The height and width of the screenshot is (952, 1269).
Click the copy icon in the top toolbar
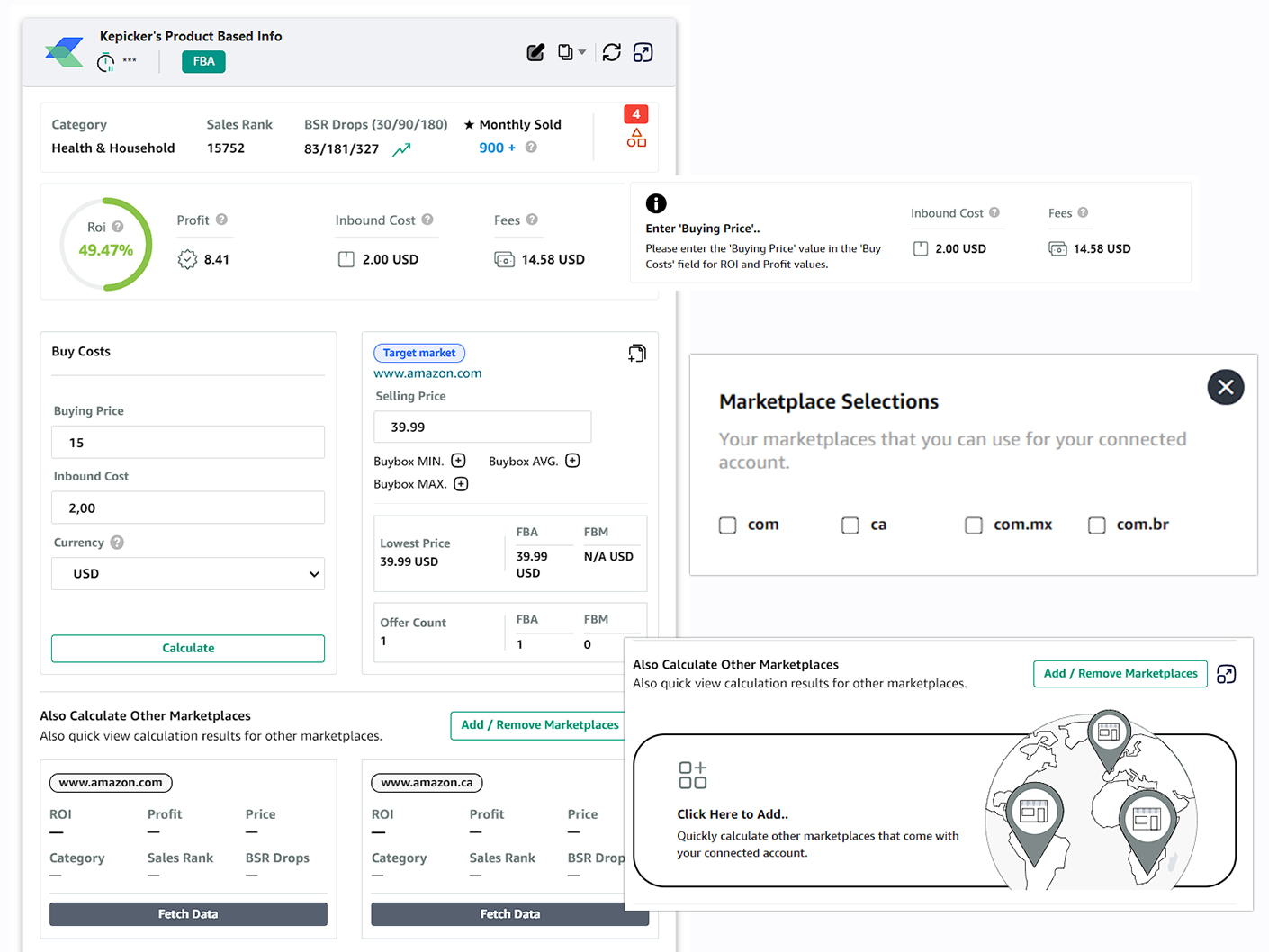[x=565, y=52]
